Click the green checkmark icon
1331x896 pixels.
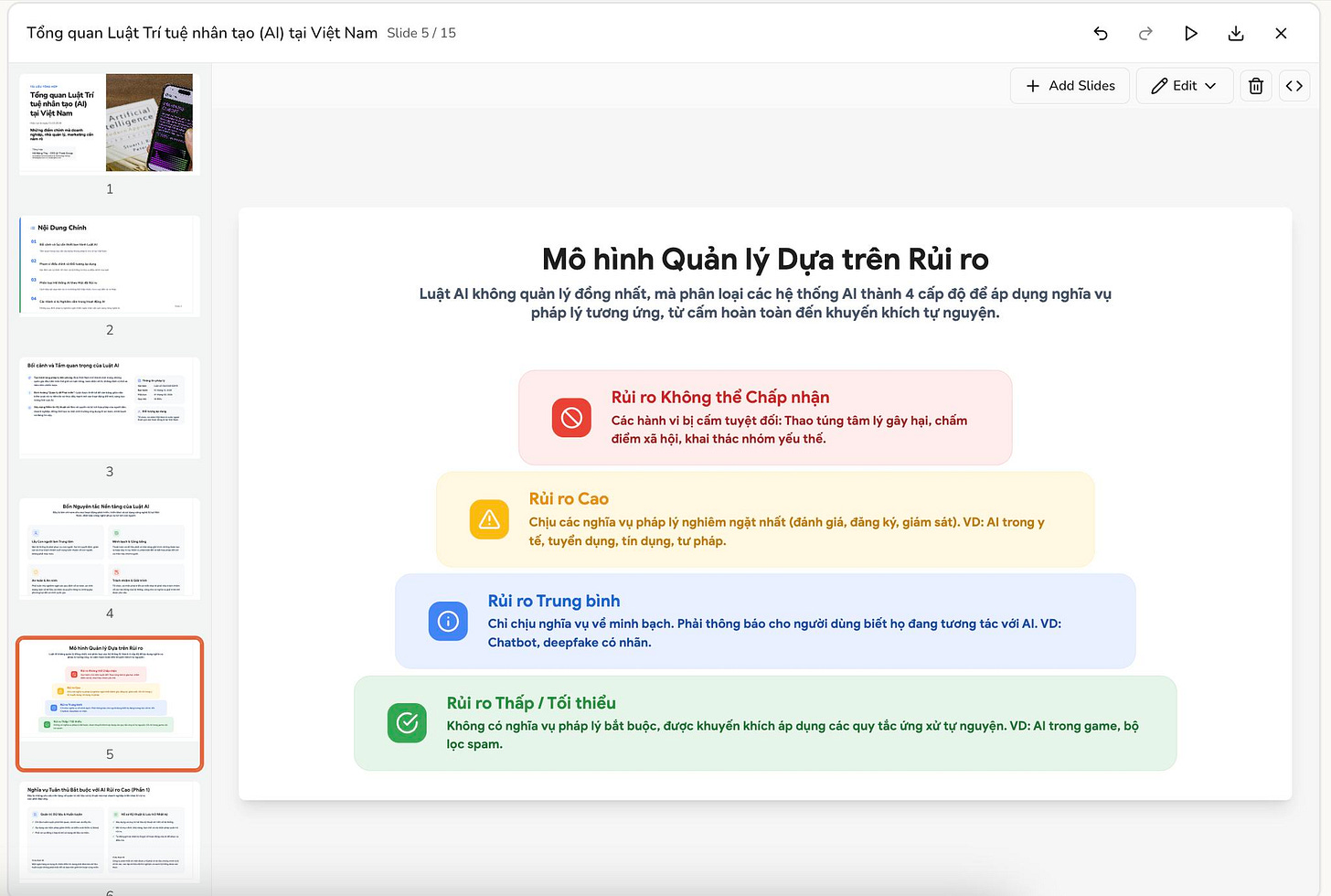pyautogui.click(x=407, y=723)
